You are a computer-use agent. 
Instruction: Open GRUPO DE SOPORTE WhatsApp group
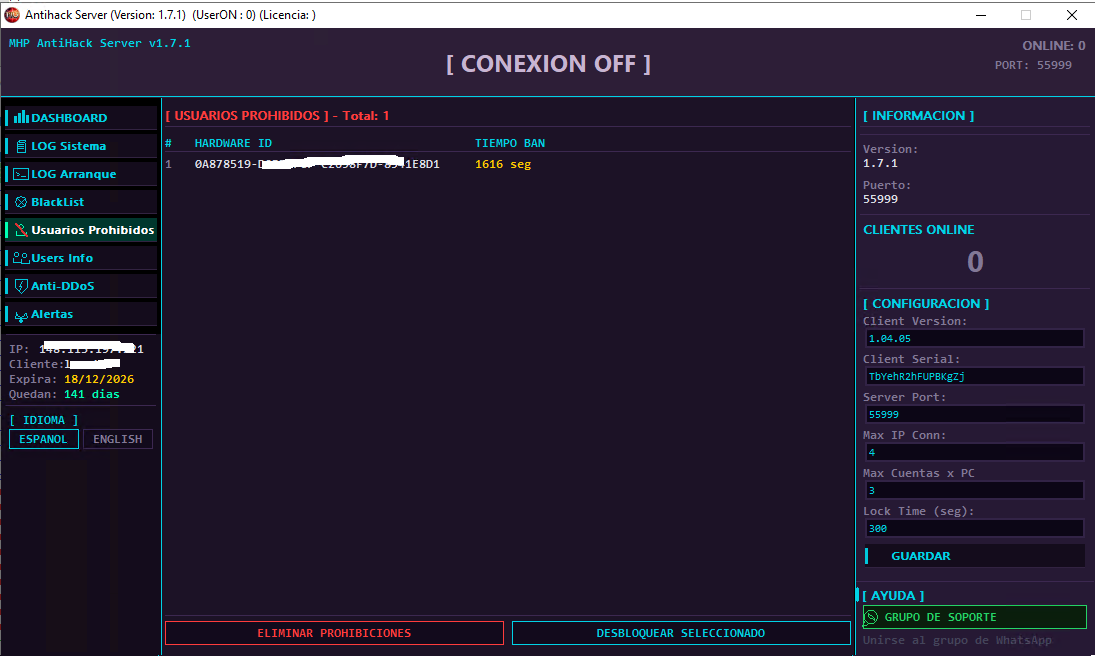tap(974, 617)
